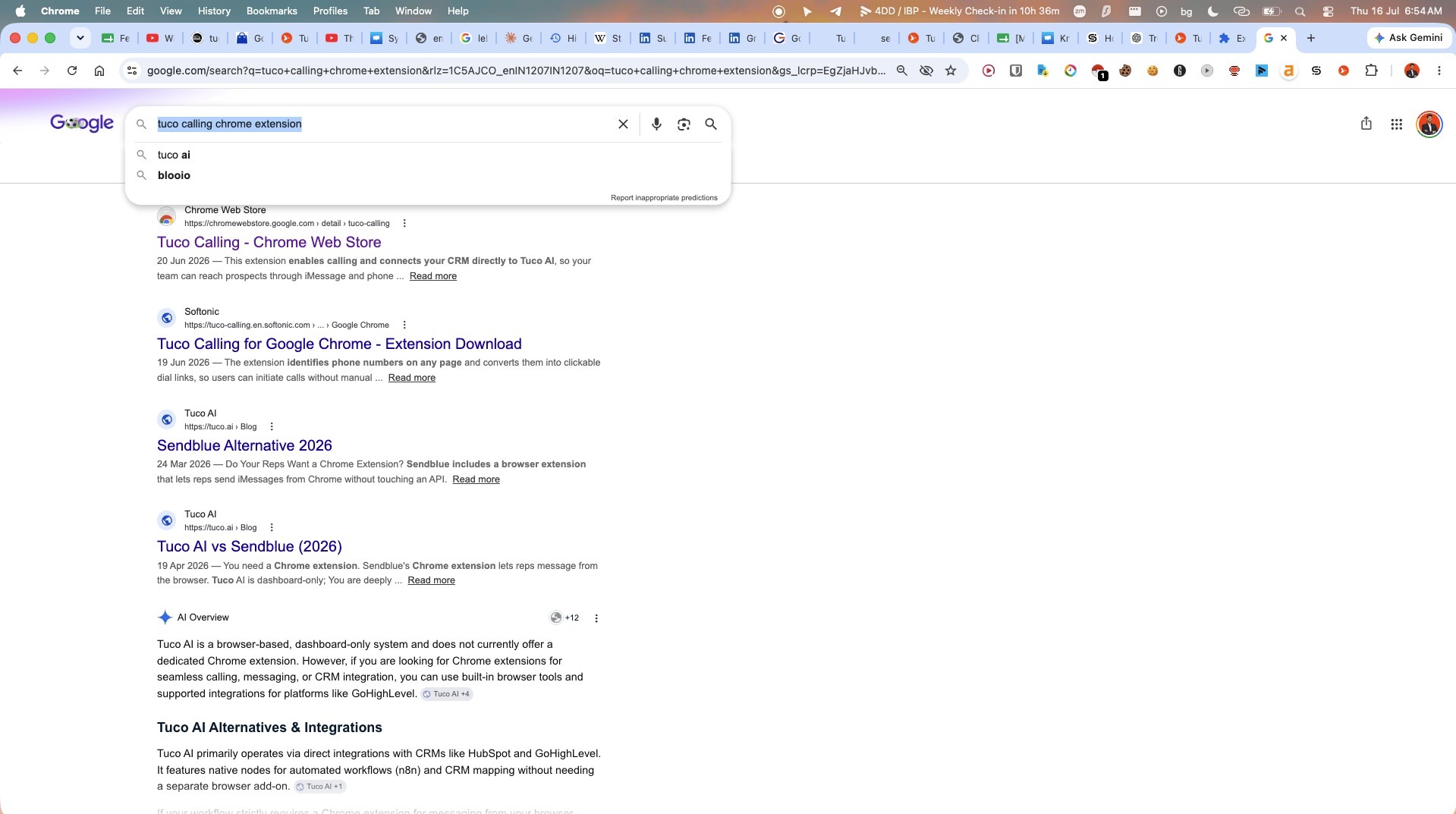
Task: Open the AI Overview three-dot options
Action: [596, 618]
